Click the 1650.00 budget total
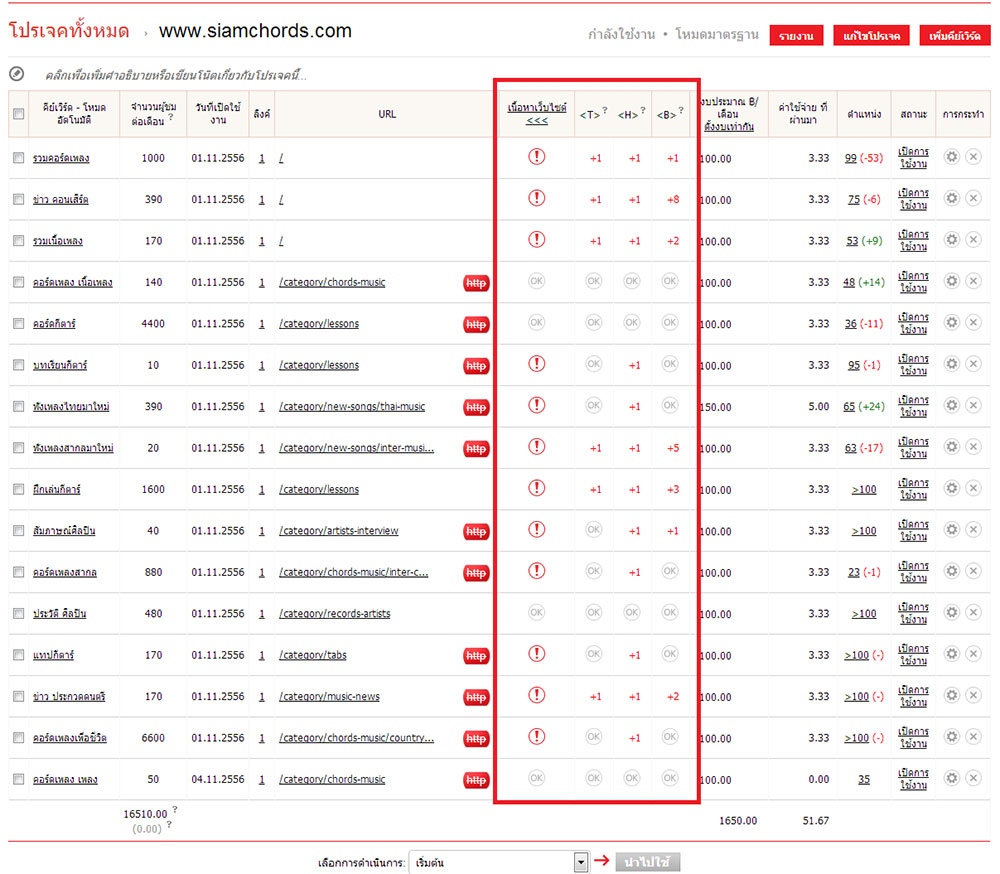Viewport: 1000px width, 874px height. click(x=738, y=821)
